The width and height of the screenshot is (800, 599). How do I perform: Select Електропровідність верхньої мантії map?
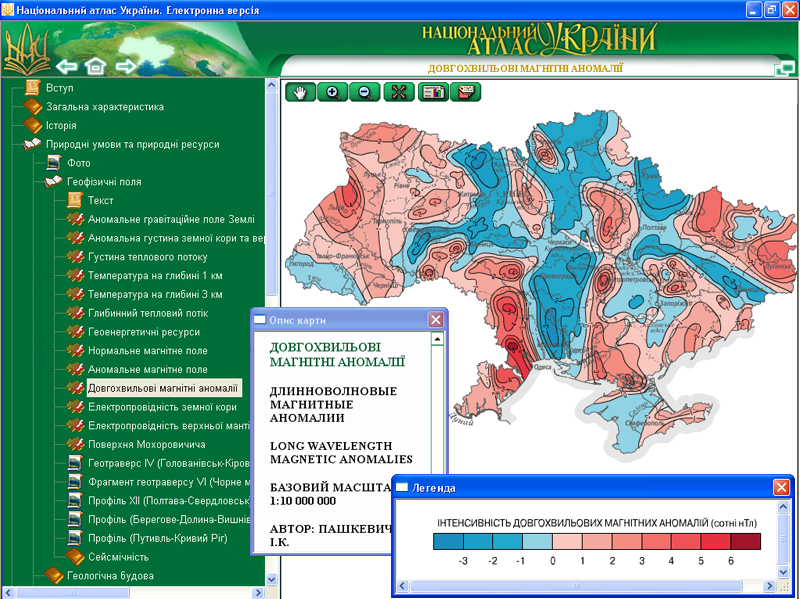(x=169, y=426)
